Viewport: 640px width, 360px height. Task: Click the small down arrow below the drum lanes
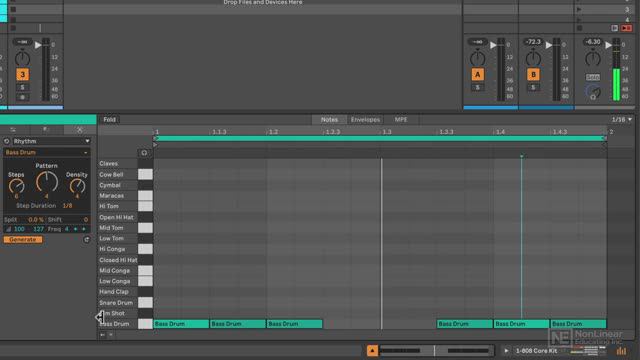point(111,335)
